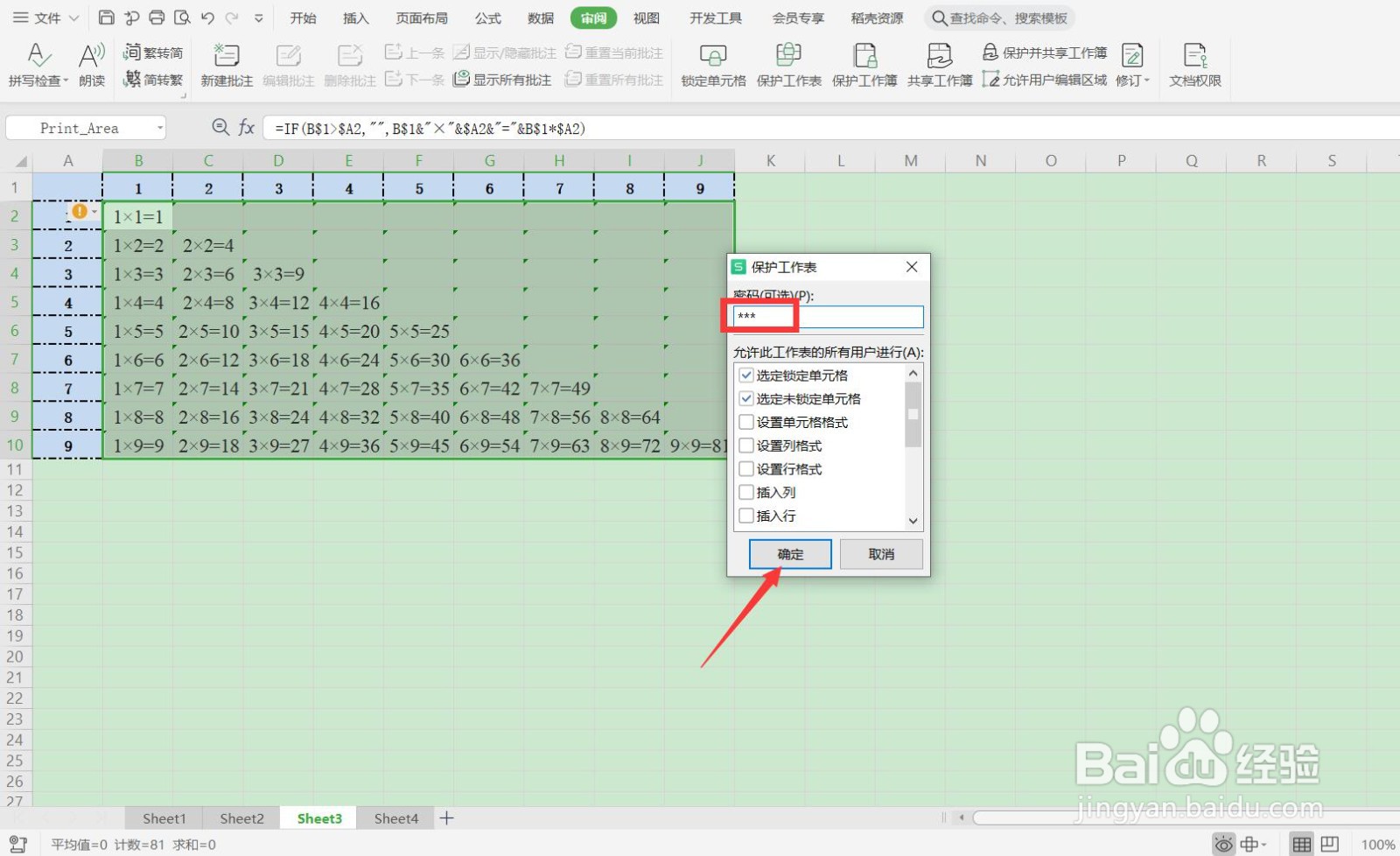
Task: Convert Traditional to Simplified (繁转简)
Action: click(x=154, y=53)
